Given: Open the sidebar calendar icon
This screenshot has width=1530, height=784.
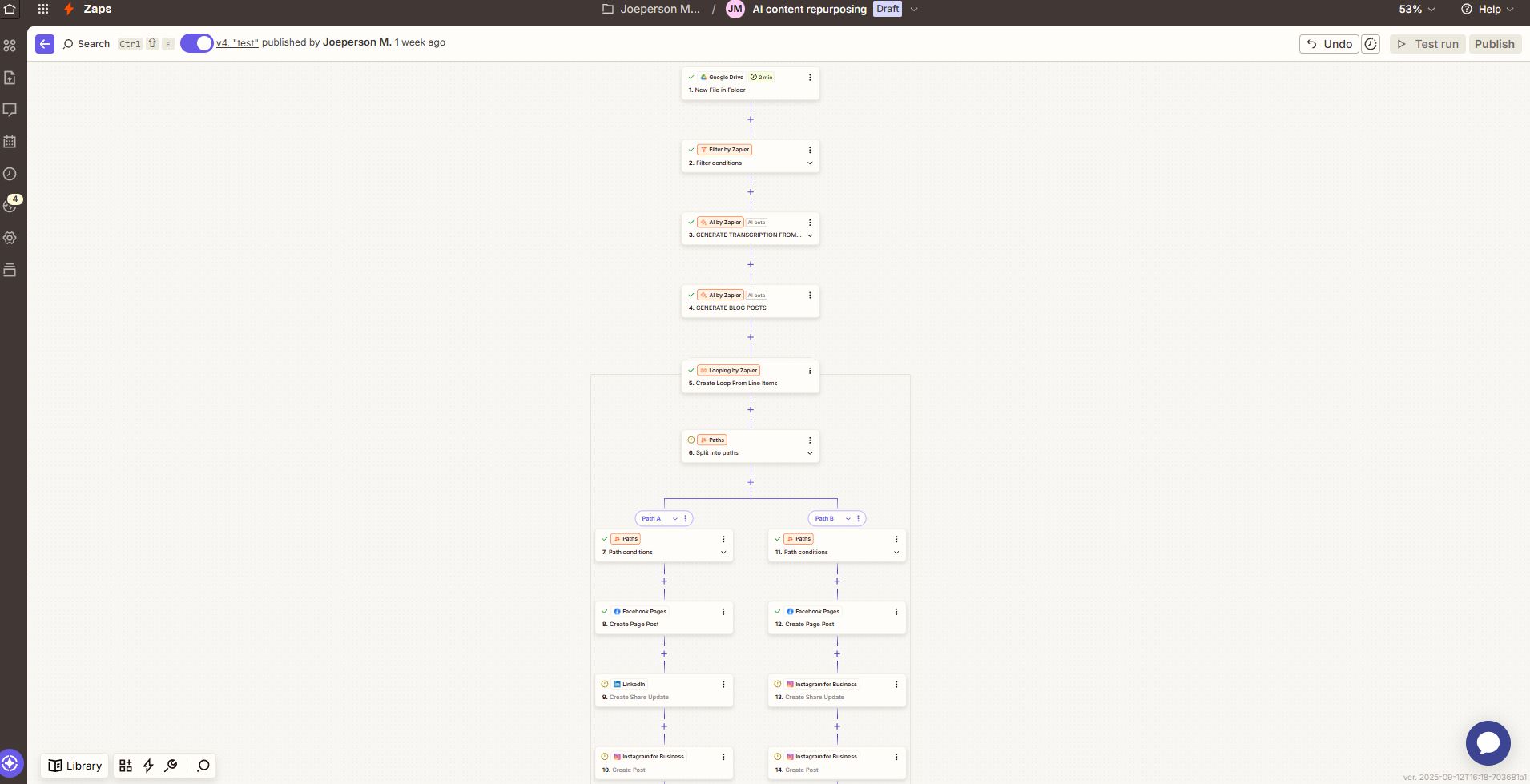Looking at the screenshot, I should click(10, 142).
